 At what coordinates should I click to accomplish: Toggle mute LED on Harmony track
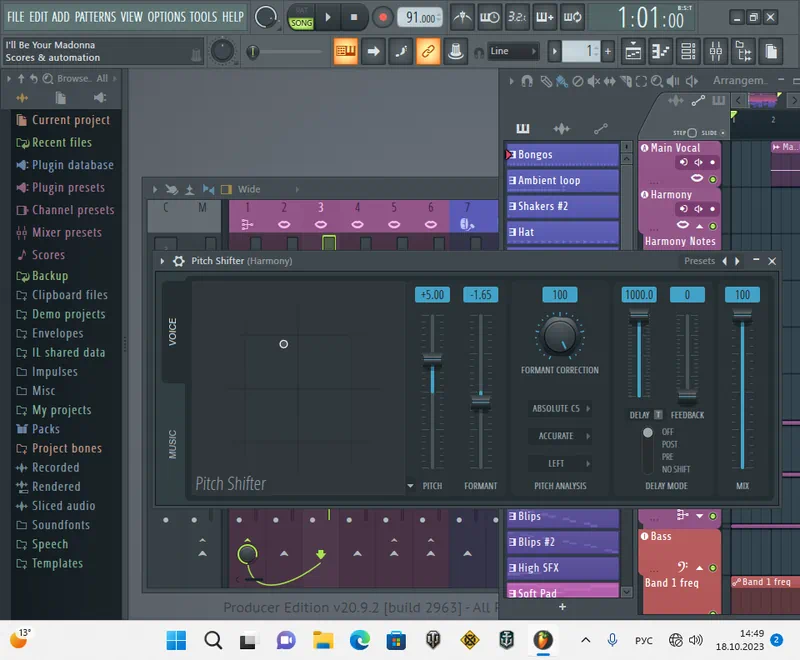(x=713, y=226)
